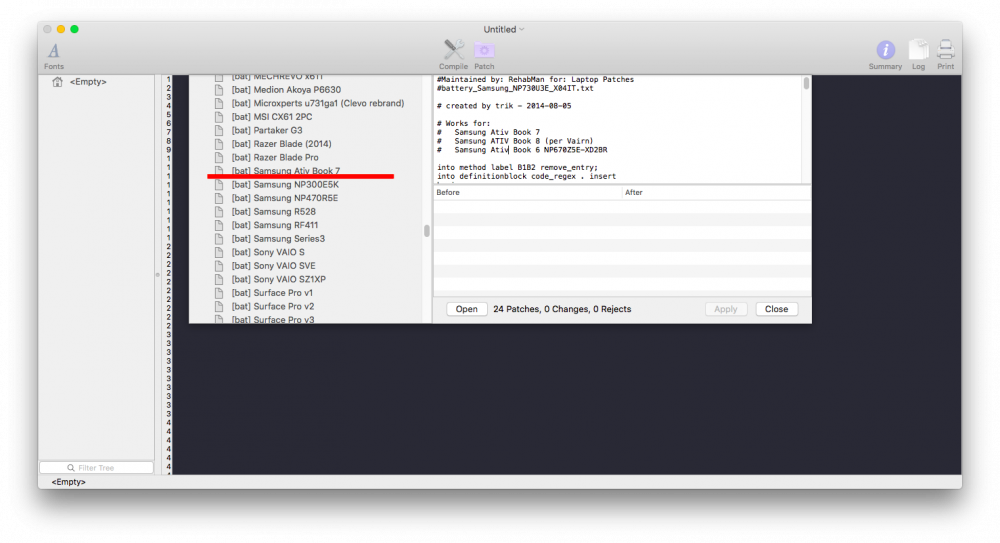This screenshot has height=543, width=1000.
Task: Select the Surface Pro v2 patch
Action: 273,306
